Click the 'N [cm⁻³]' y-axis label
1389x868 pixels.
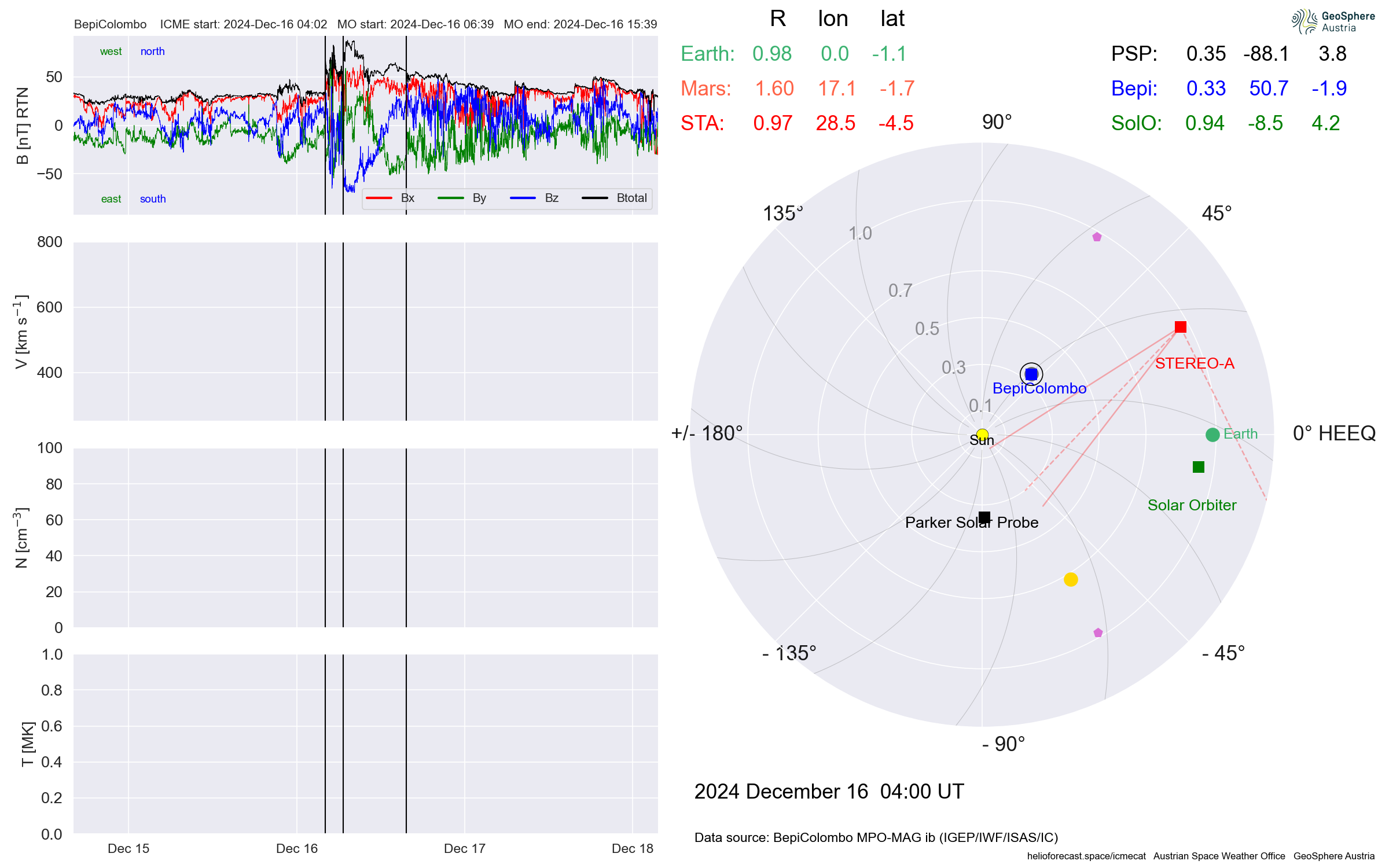tap(21, 538)
